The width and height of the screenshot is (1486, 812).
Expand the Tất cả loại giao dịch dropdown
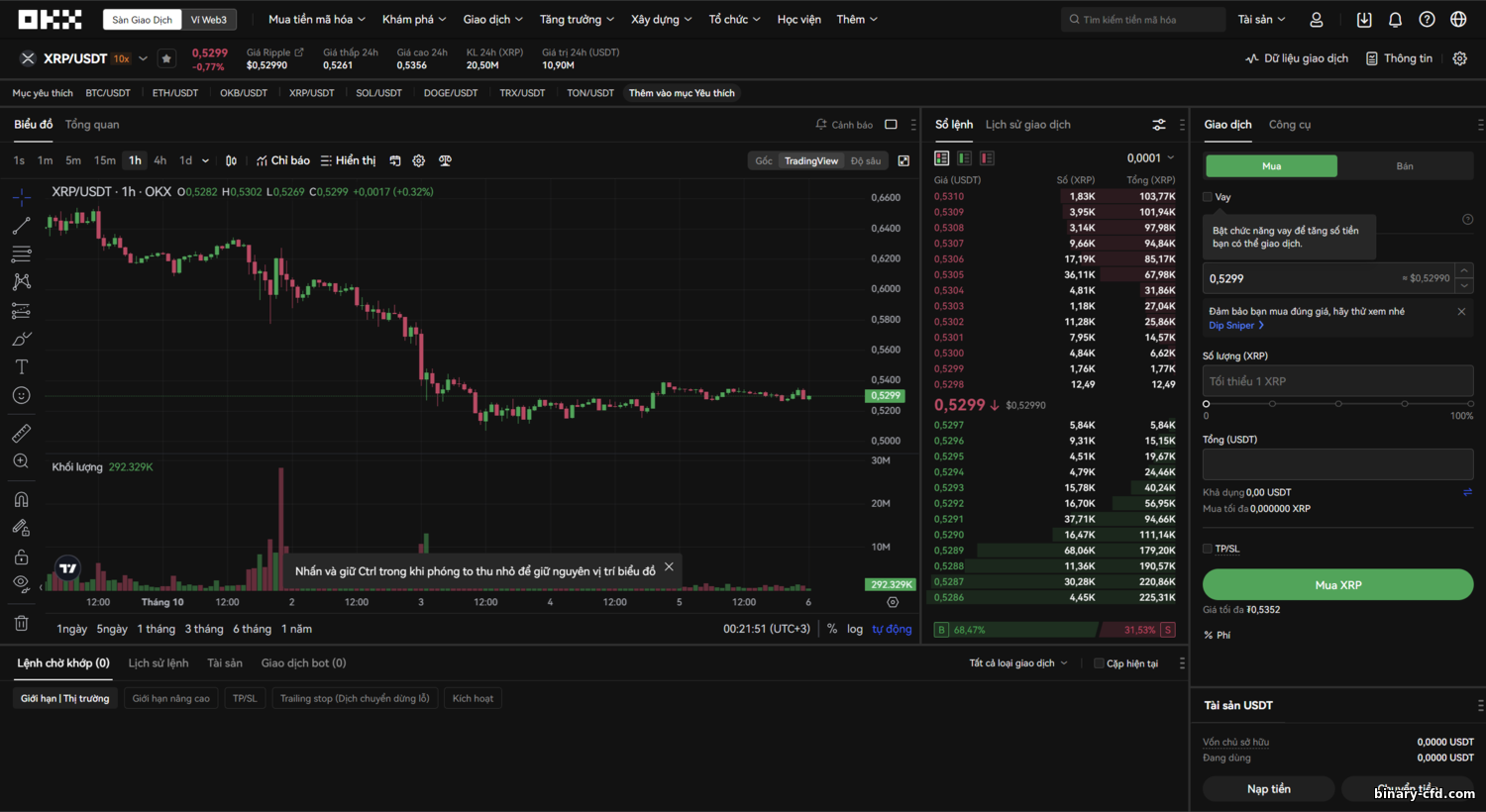(1018, 663)
